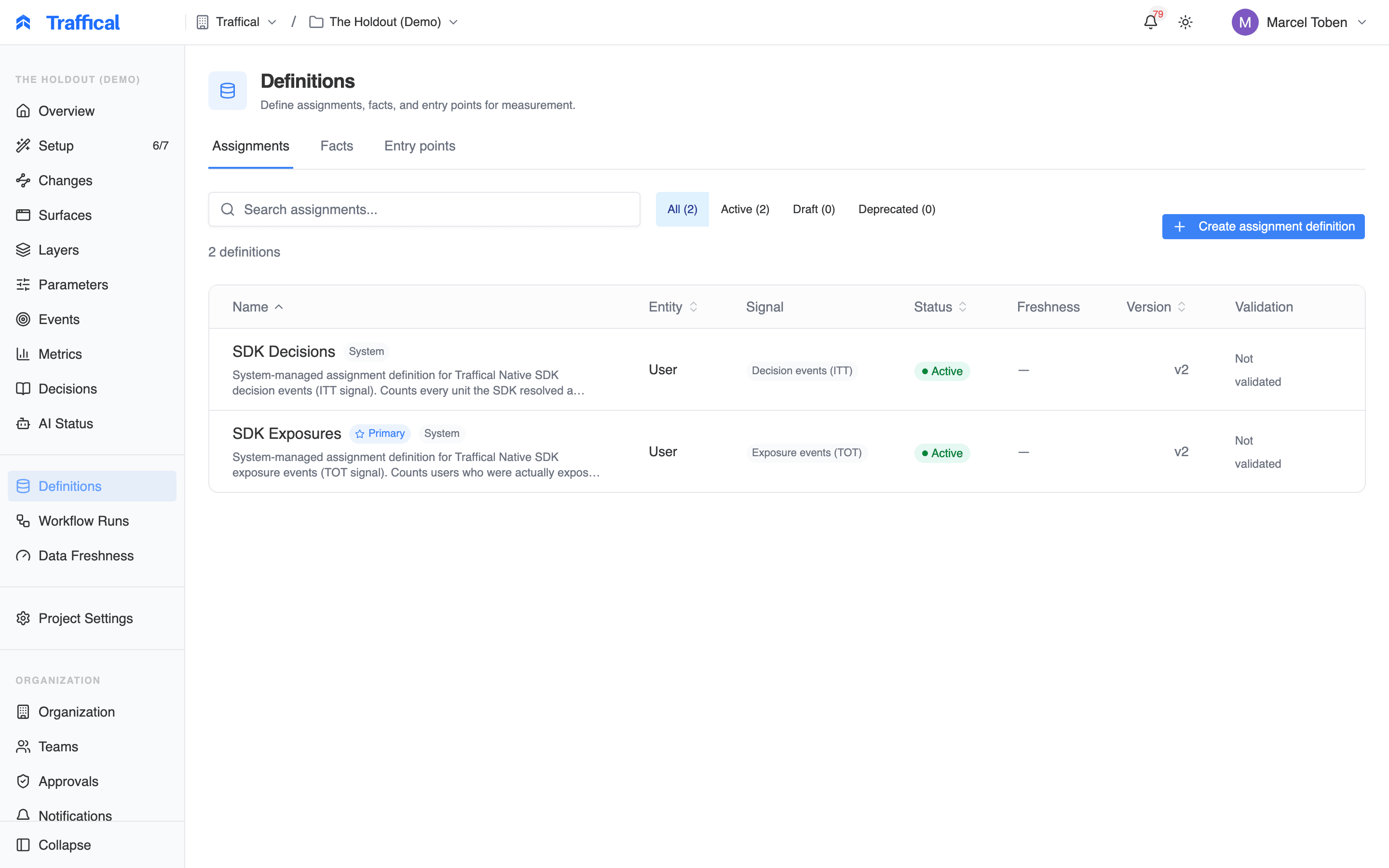Expand the Marcel Toben user menu chevron

1362,22
